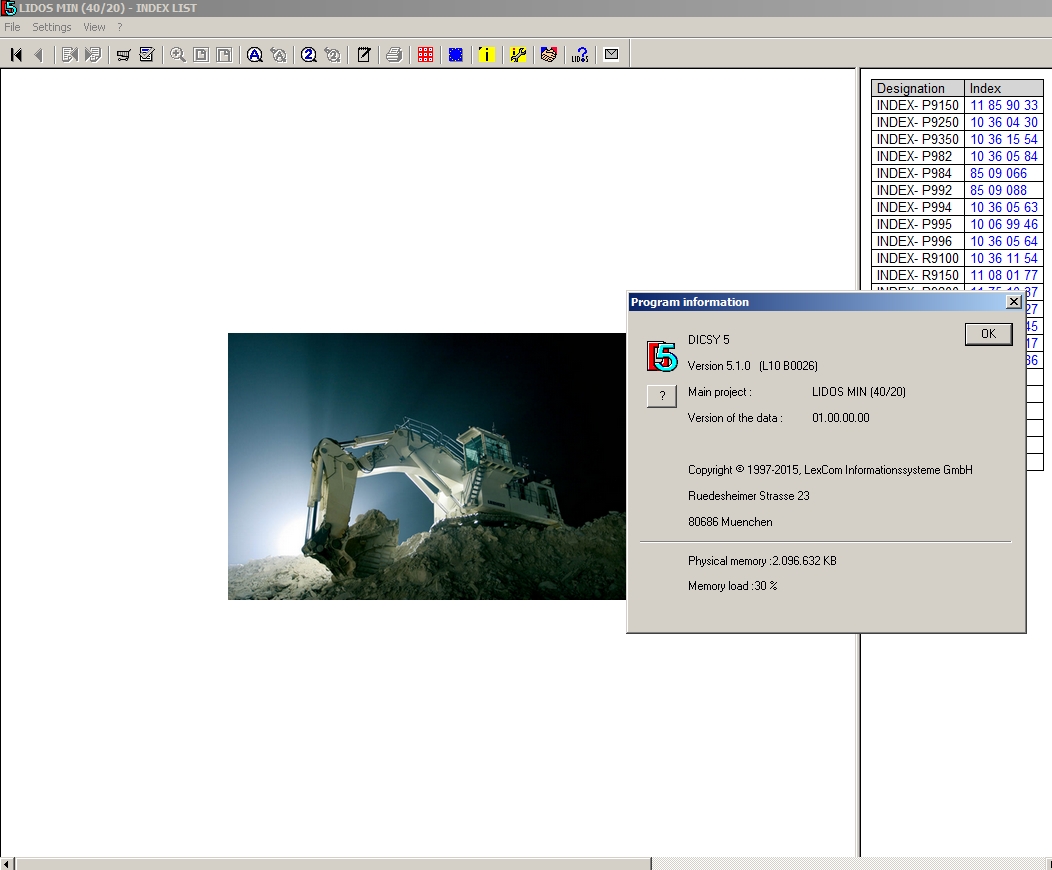Open the service wrench tool icon
The height and width of the screenshot is (870, 1052).
click(518, 55)
